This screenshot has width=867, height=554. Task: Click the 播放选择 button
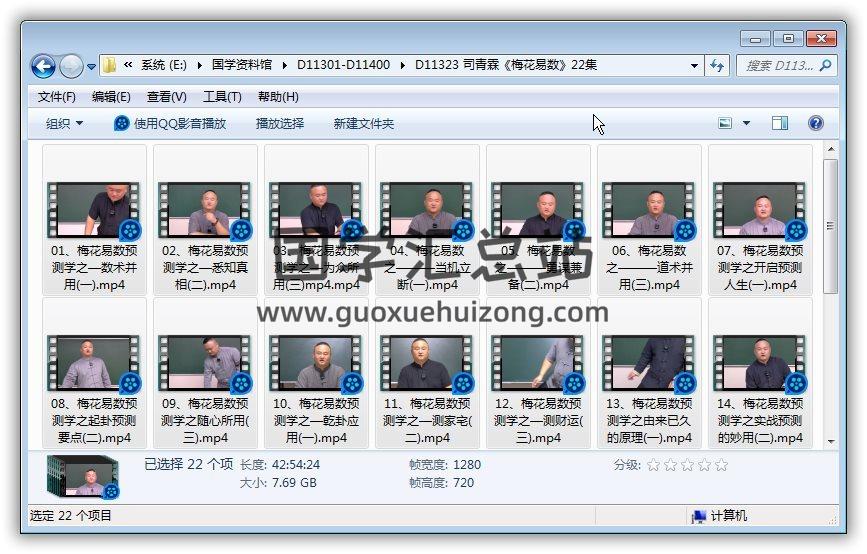coord(280,123)
